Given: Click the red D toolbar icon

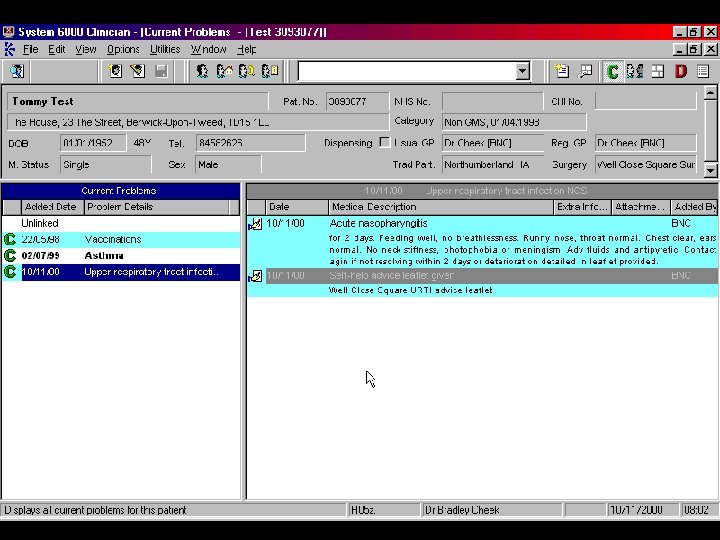Looking at the screenshot, I should (x=681, y=71).
